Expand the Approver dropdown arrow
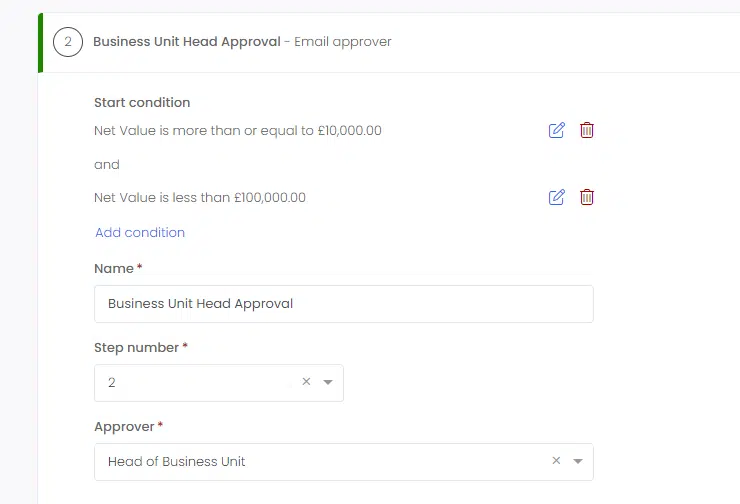This screenshot has width=740, height=504. coord(578,462)
